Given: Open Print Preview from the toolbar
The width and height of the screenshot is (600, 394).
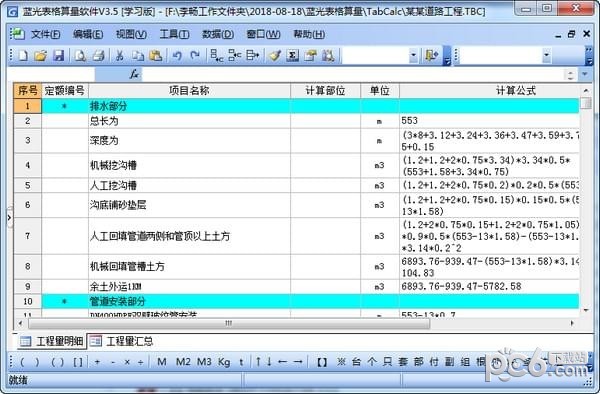Looking at the screenshot, I should pyautogui.click(x=80, y=56).
